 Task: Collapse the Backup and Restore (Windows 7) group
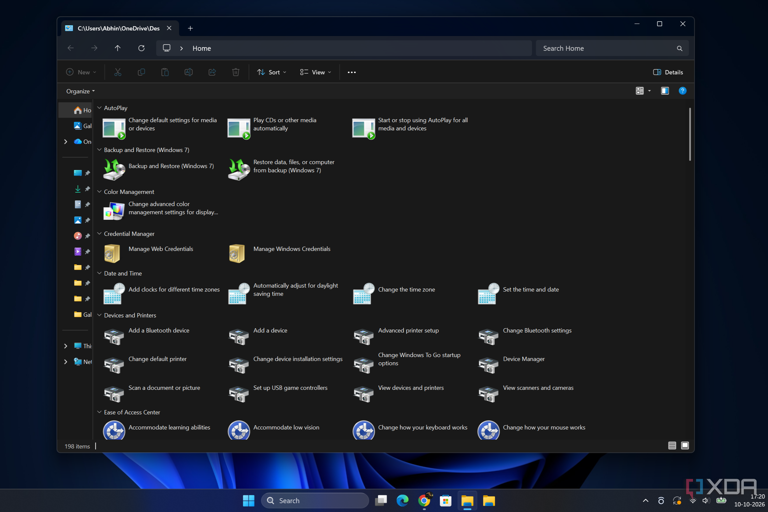pyautogui.click(x=99, y=150)
